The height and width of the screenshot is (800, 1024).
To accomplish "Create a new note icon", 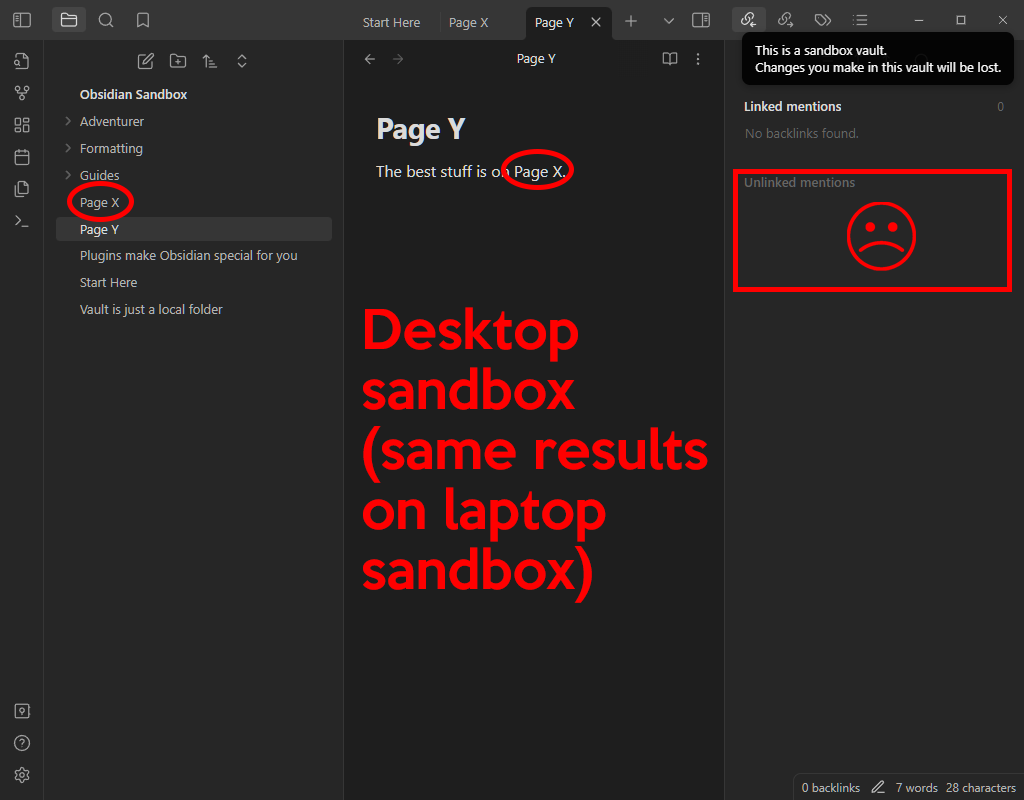I will [x=146, y=61].
